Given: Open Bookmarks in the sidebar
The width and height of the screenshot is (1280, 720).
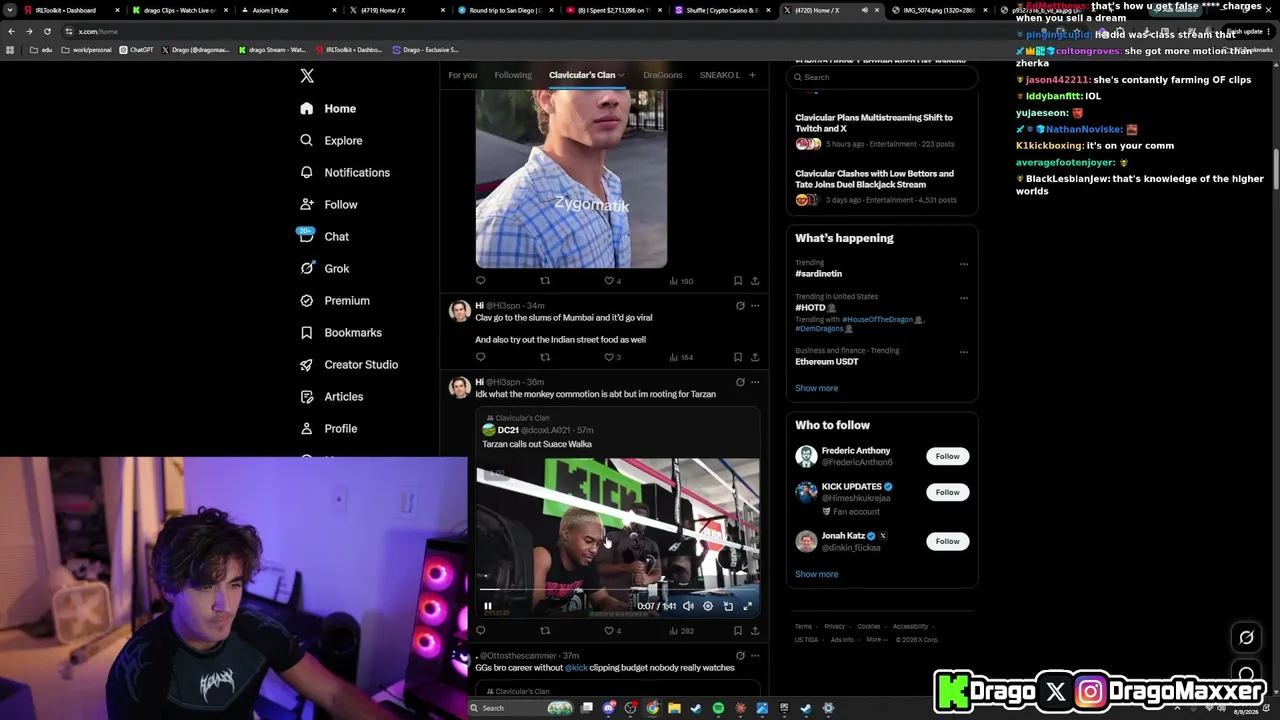Looking at the screenshot, I should 341,333.
